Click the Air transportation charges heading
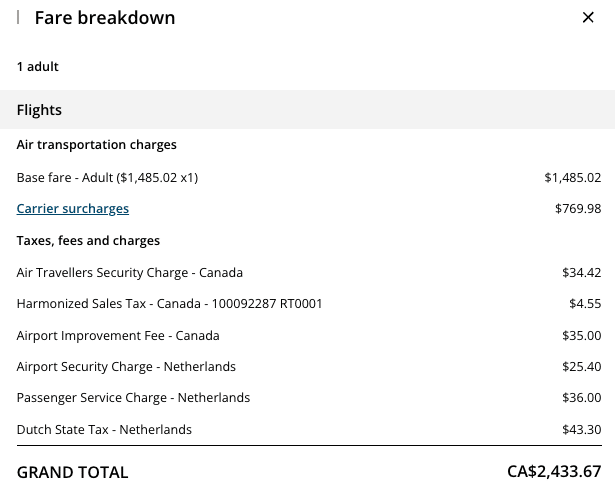The height and width of the screenshot is (495, 615). (97, 145)
